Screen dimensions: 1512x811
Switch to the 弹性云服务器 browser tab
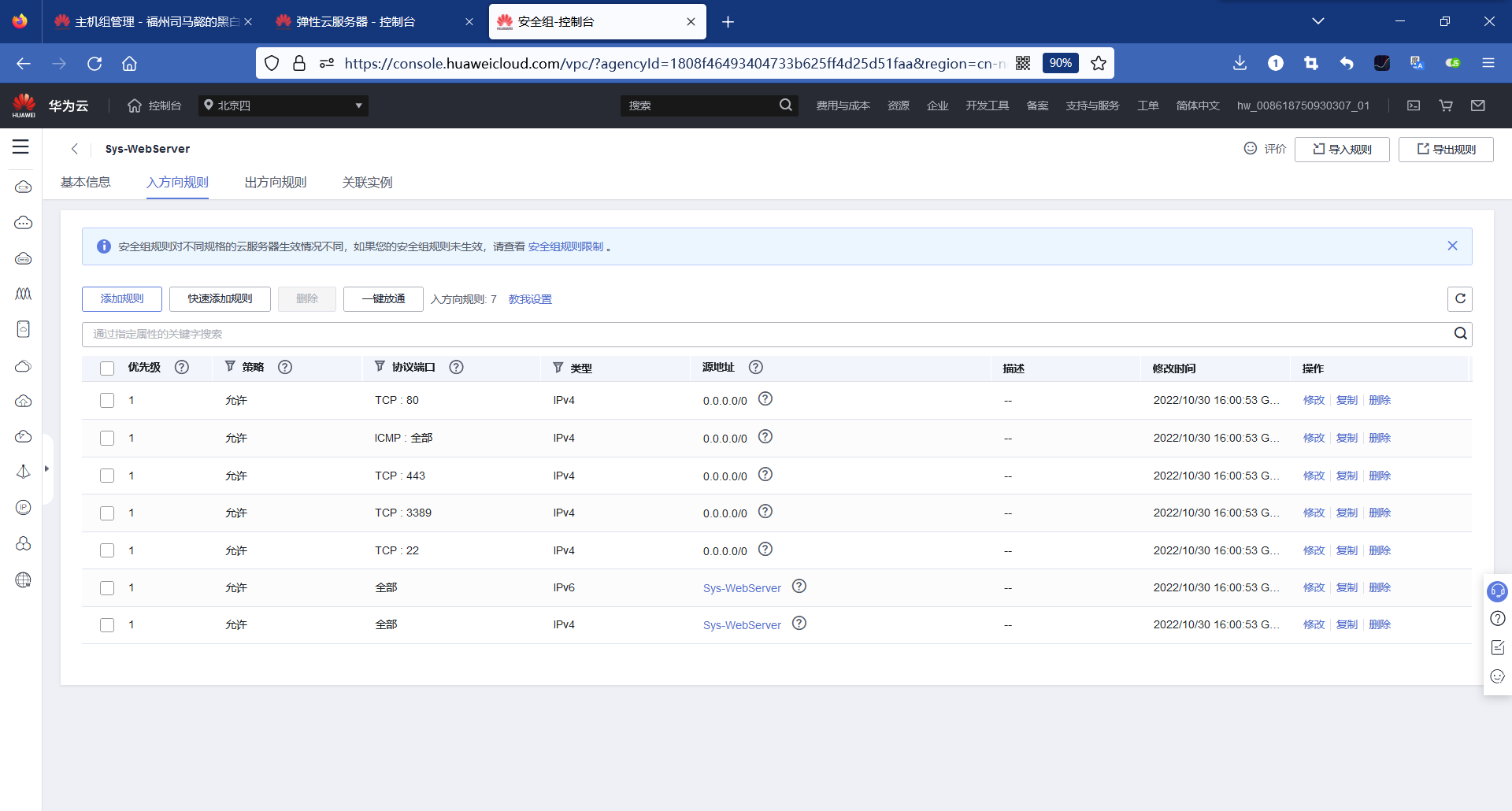(374, 22)
